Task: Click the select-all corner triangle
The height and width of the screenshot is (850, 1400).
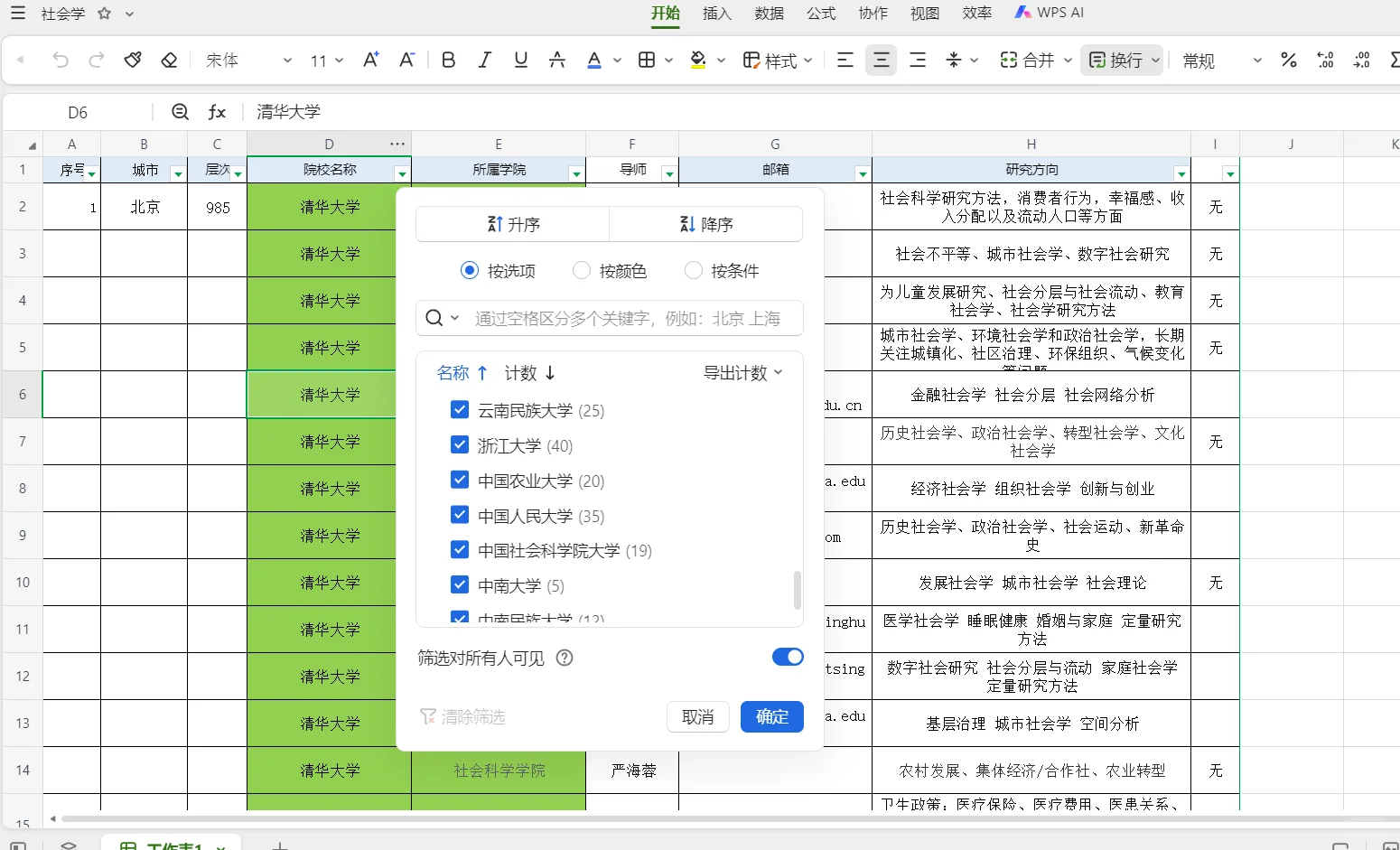Action: [x=32, y=145]
